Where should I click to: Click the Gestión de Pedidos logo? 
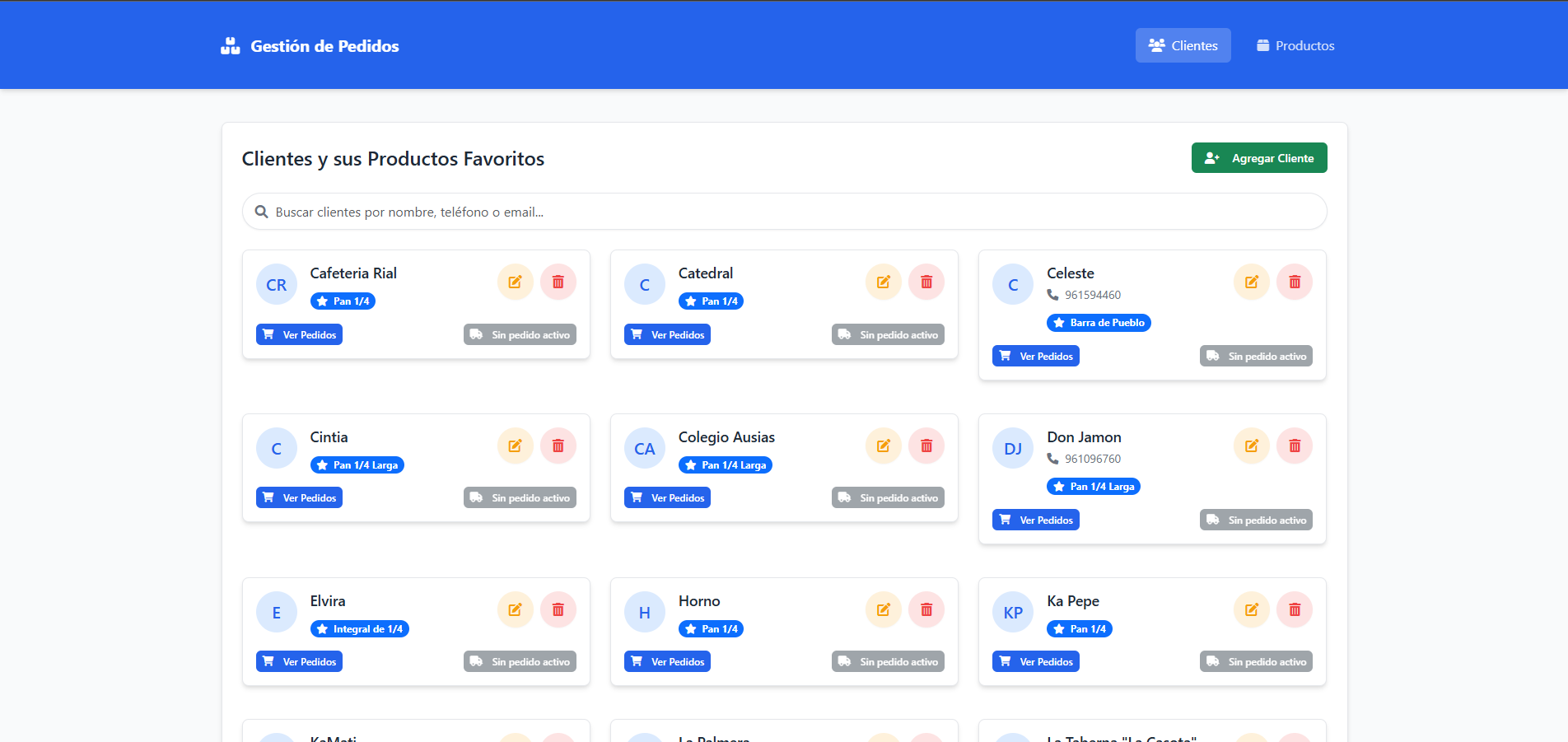(310, 46)
